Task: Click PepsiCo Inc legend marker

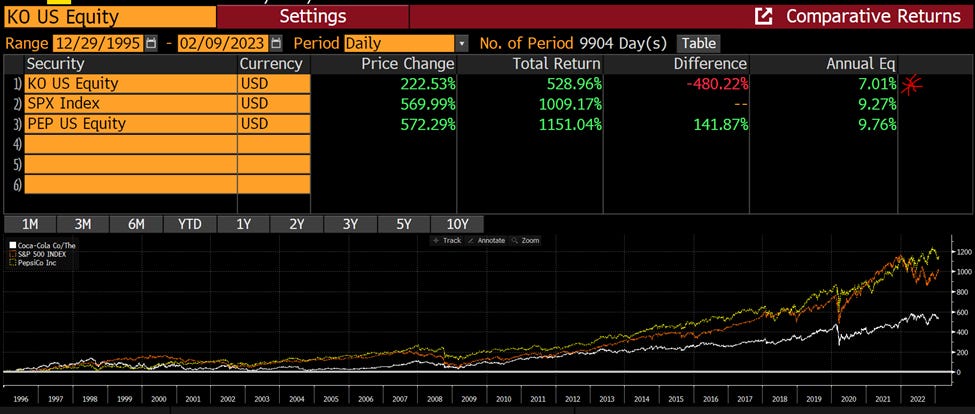Action: pos(12,263)
